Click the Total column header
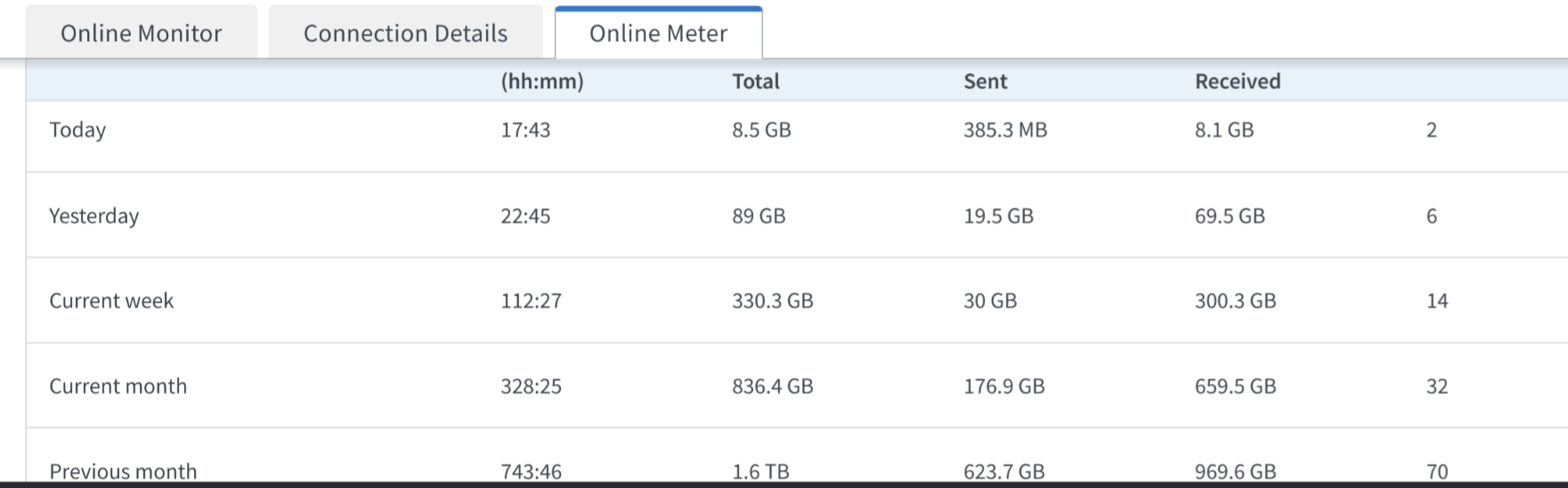The image size is (1568, 488). tap(755, 81)
